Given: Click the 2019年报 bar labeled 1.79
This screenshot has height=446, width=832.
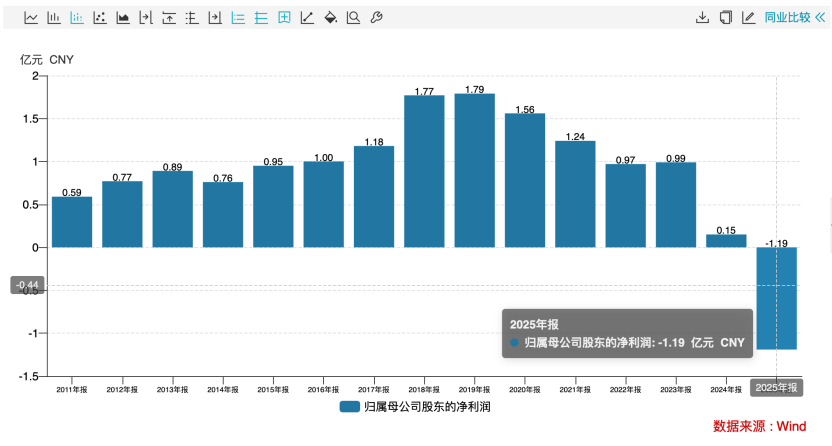Looking at the screenshot, I should pyautogui.click(x=474, y=170).
